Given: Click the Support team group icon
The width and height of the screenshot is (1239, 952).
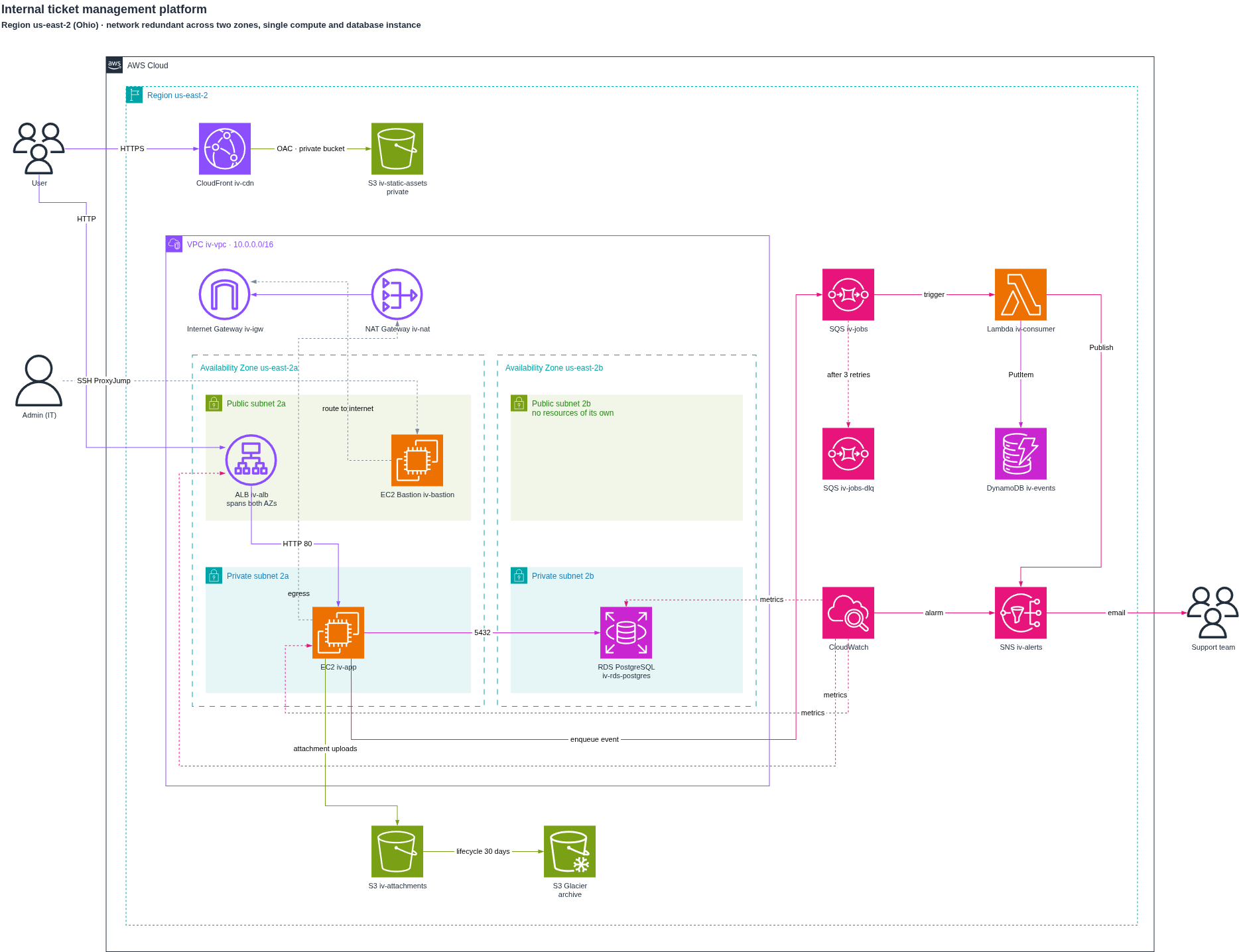Looking at the screenshot, I should pos(1213,613).
